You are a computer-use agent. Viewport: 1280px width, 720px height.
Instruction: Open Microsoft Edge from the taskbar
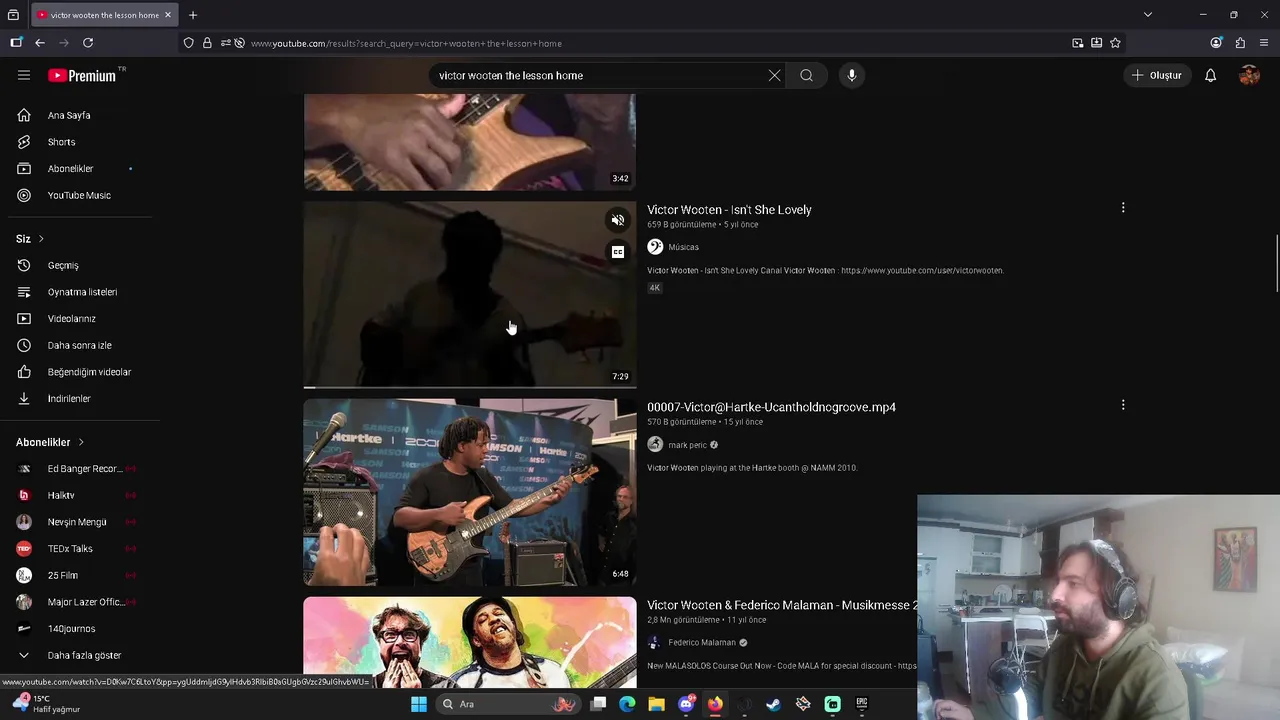[x=627, y=704]
